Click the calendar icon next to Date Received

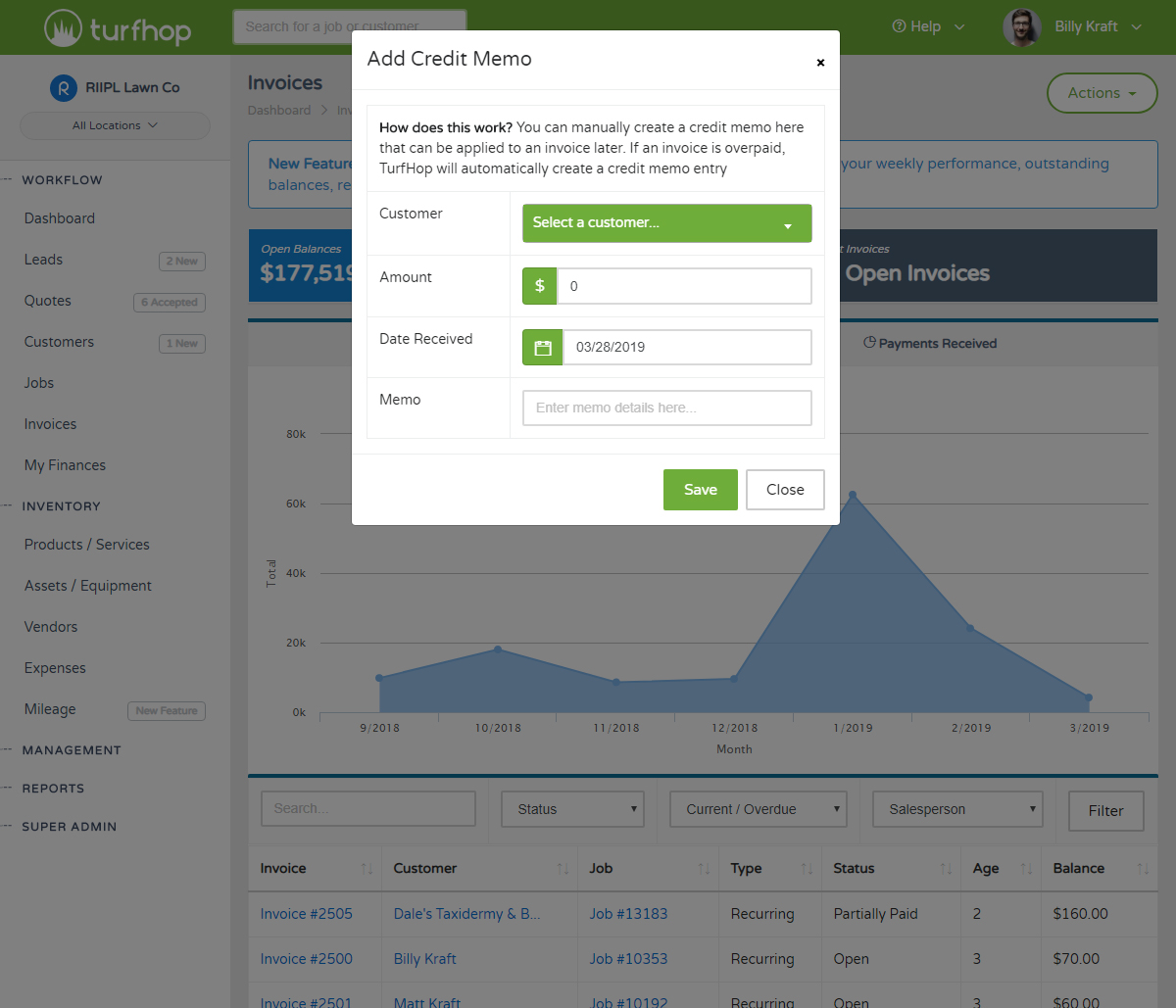click(x=542, y=348)
